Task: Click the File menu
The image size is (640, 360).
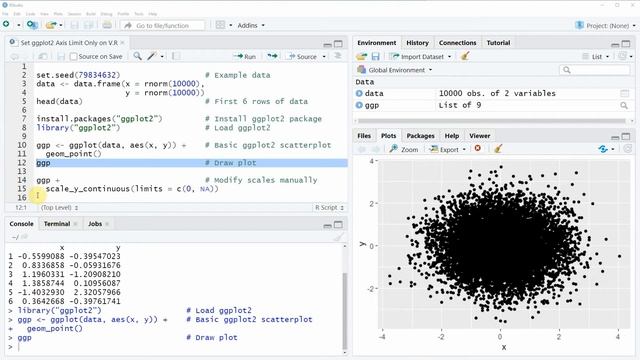Action: pos(5,14)
